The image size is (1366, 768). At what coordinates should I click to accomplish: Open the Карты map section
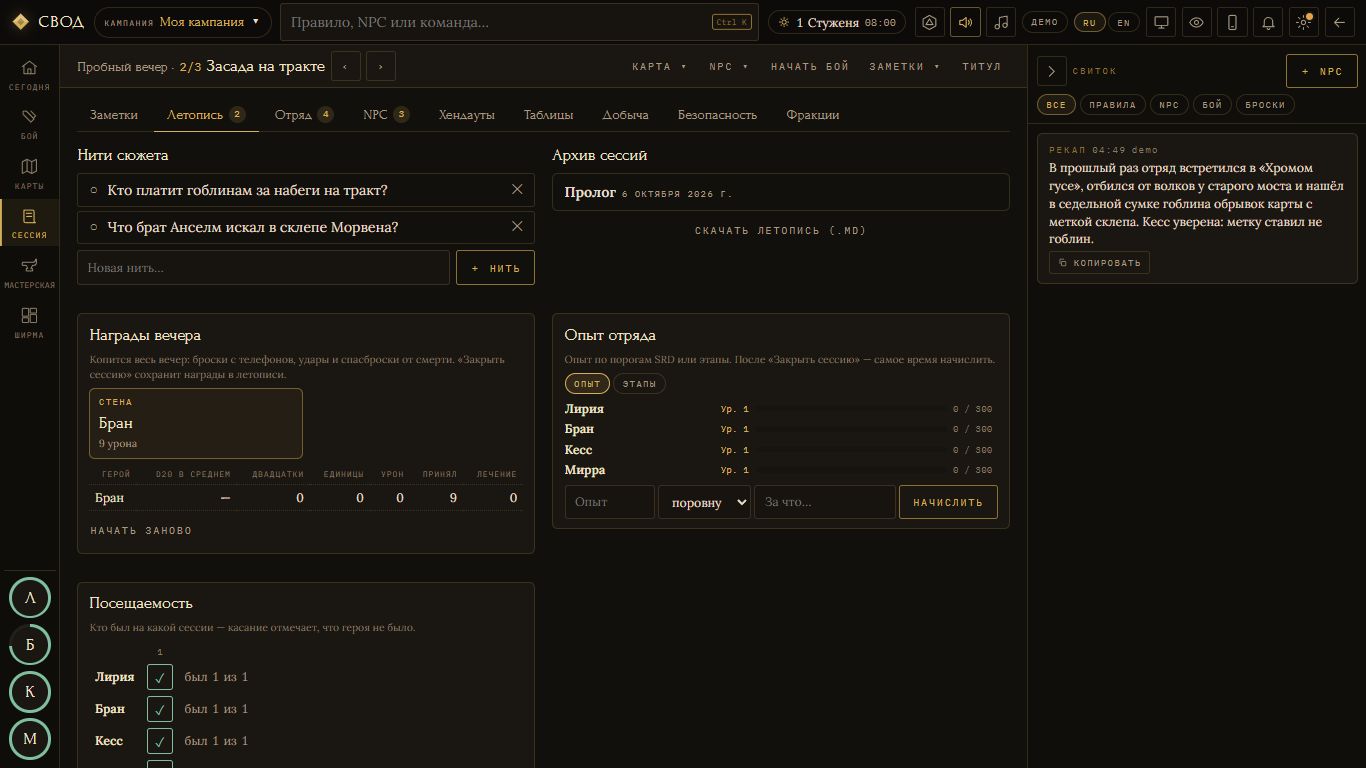tap(29, 175)
